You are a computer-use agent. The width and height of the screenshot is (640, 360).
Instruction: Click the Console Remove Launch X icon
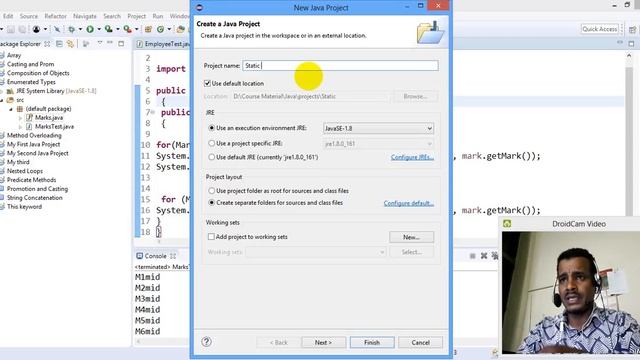pos(484,256)
